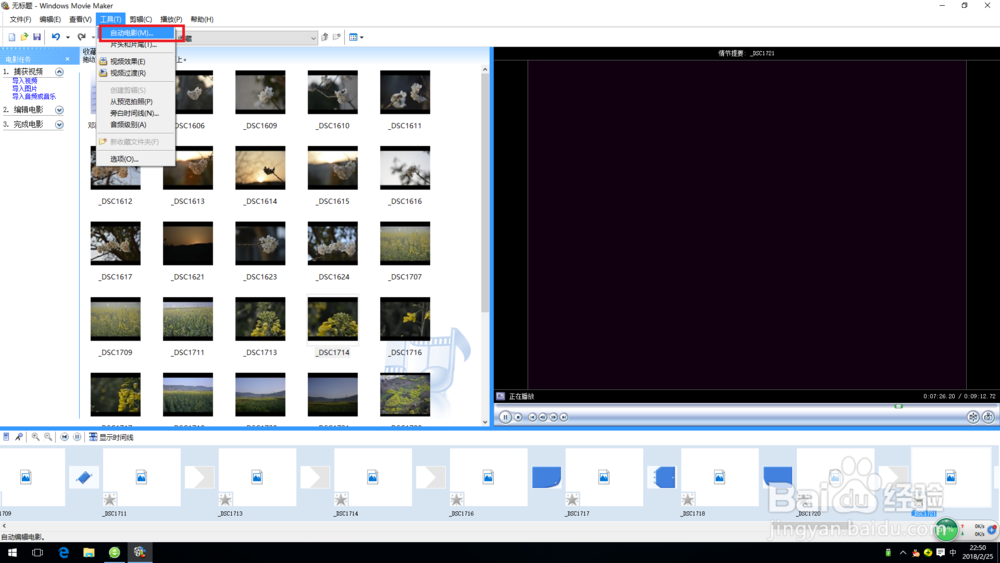
Task: Create a new project from the toolbar
Action: point(11,37)
